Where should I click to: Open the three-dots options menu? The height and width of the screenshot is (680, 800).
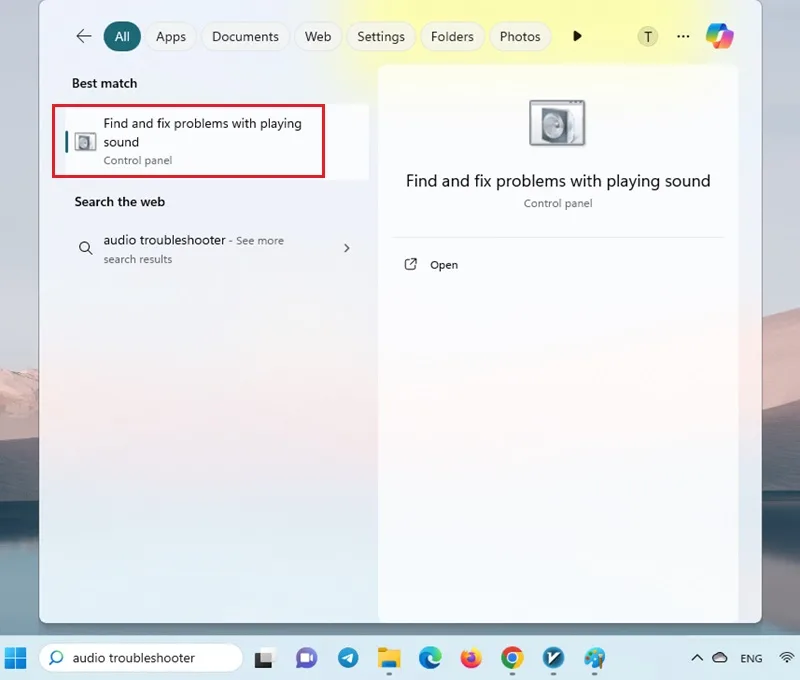683,36
